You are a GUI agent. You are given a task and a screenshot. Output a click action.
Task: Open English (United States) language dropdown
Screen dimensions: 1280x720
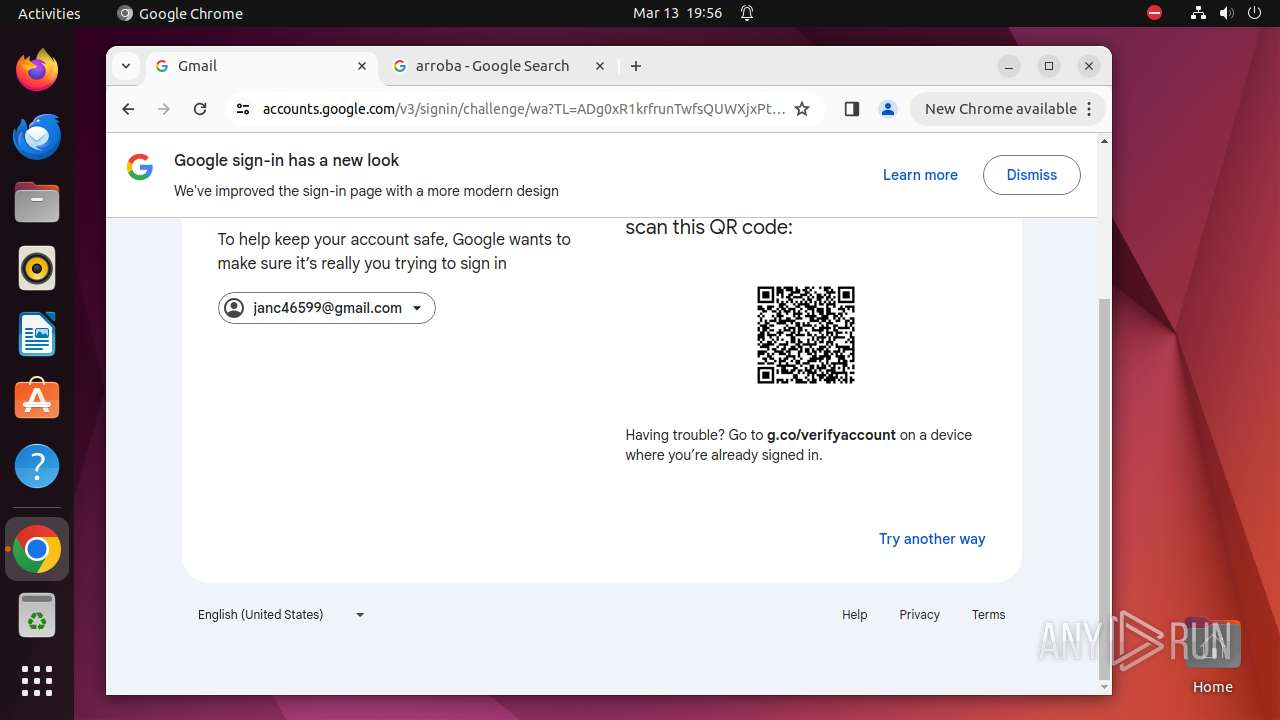point(282,615)
